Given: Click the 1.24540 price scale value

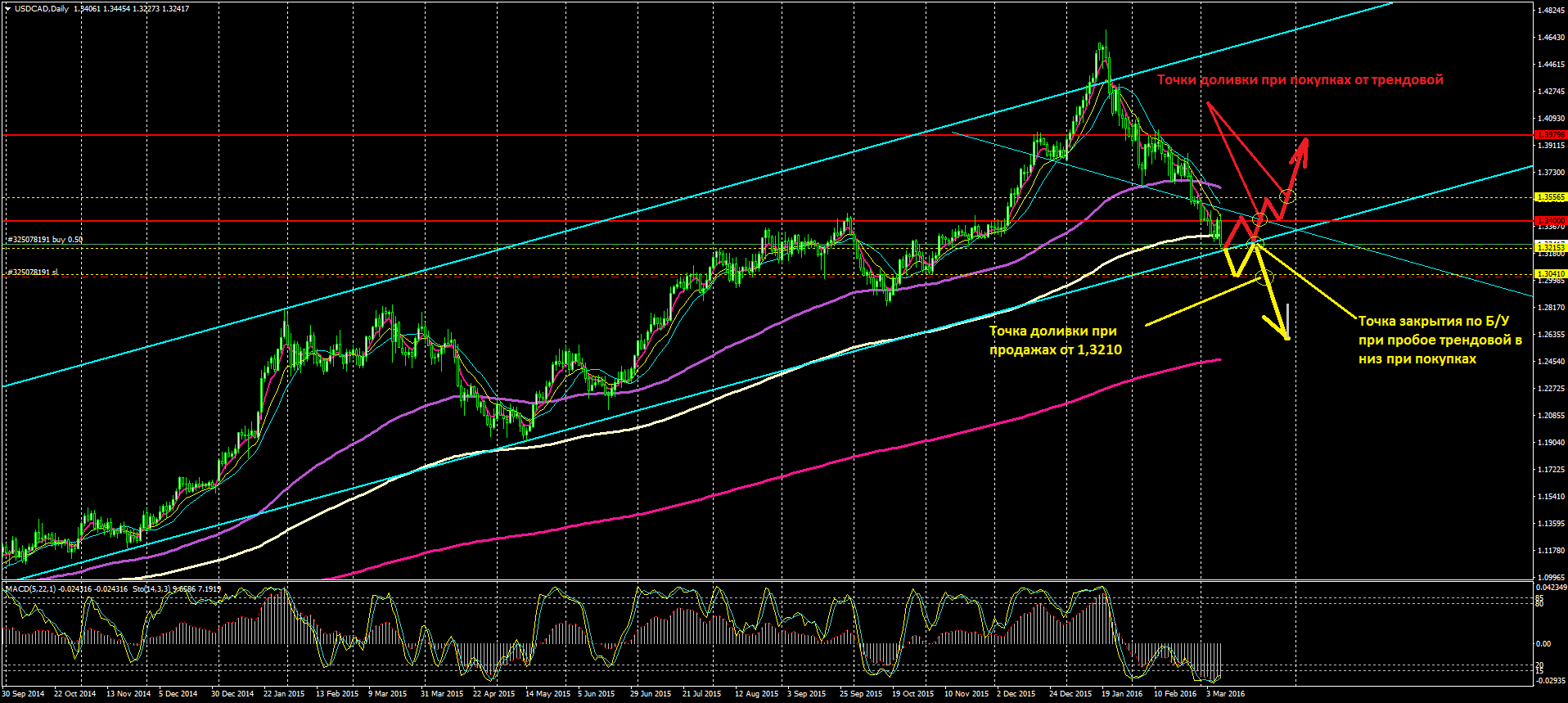Looking at the screenshot, I should pos(1551,362).
